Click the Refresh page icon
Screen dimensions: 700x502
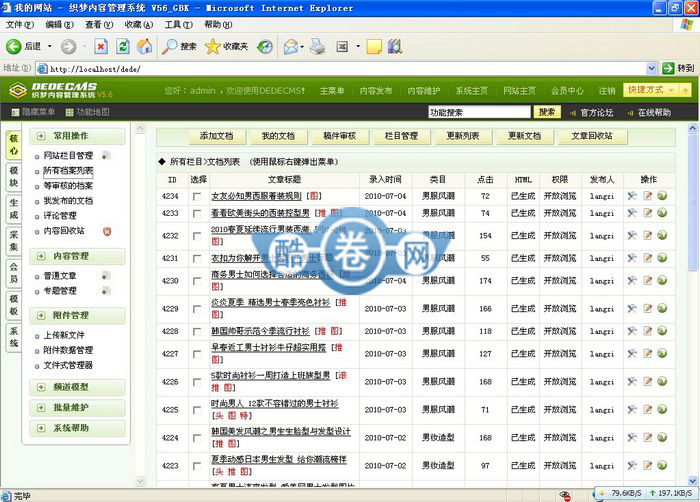[x=123, y=46]
